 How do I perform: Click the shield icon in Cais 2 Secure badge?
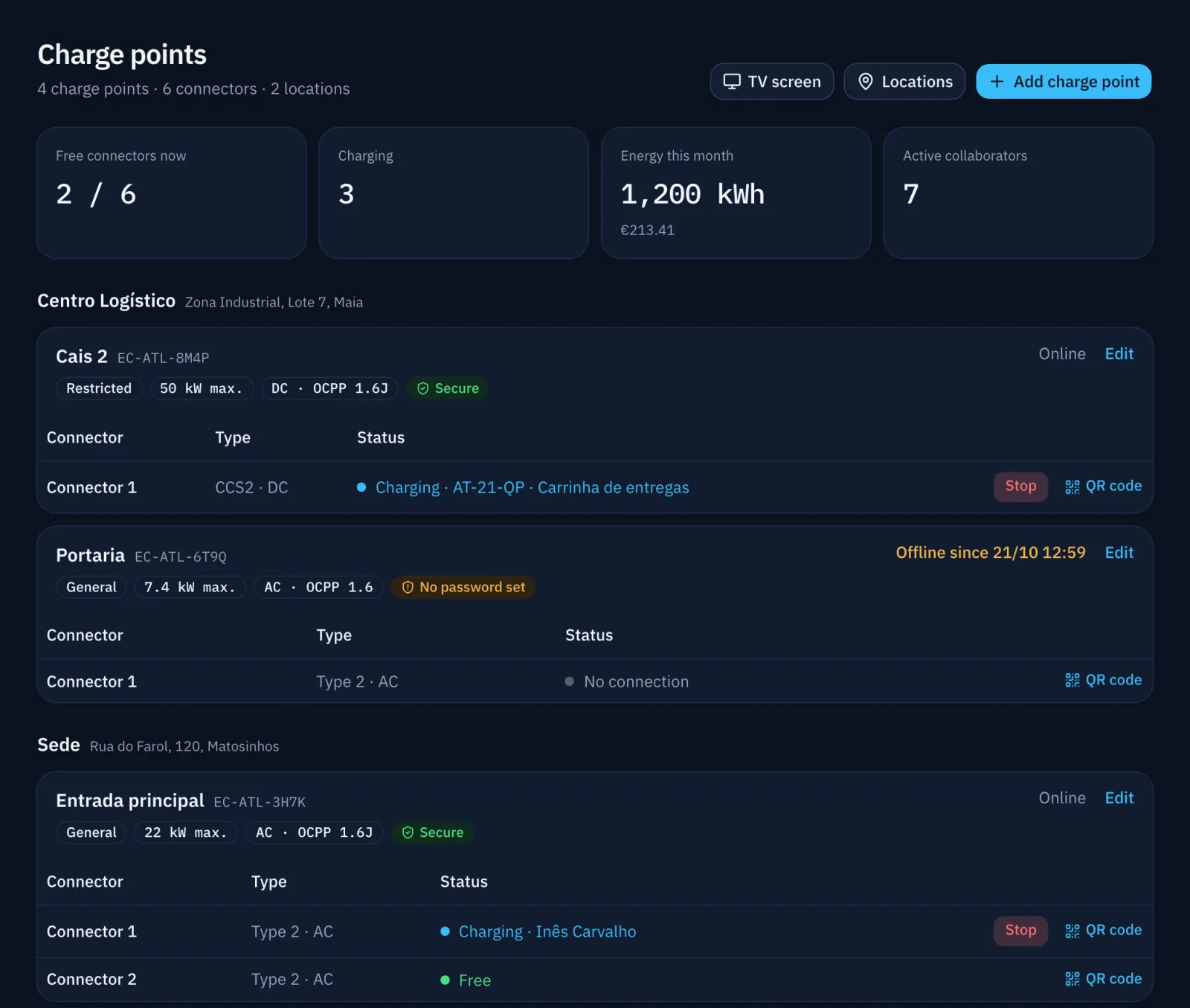pos(422,388)
